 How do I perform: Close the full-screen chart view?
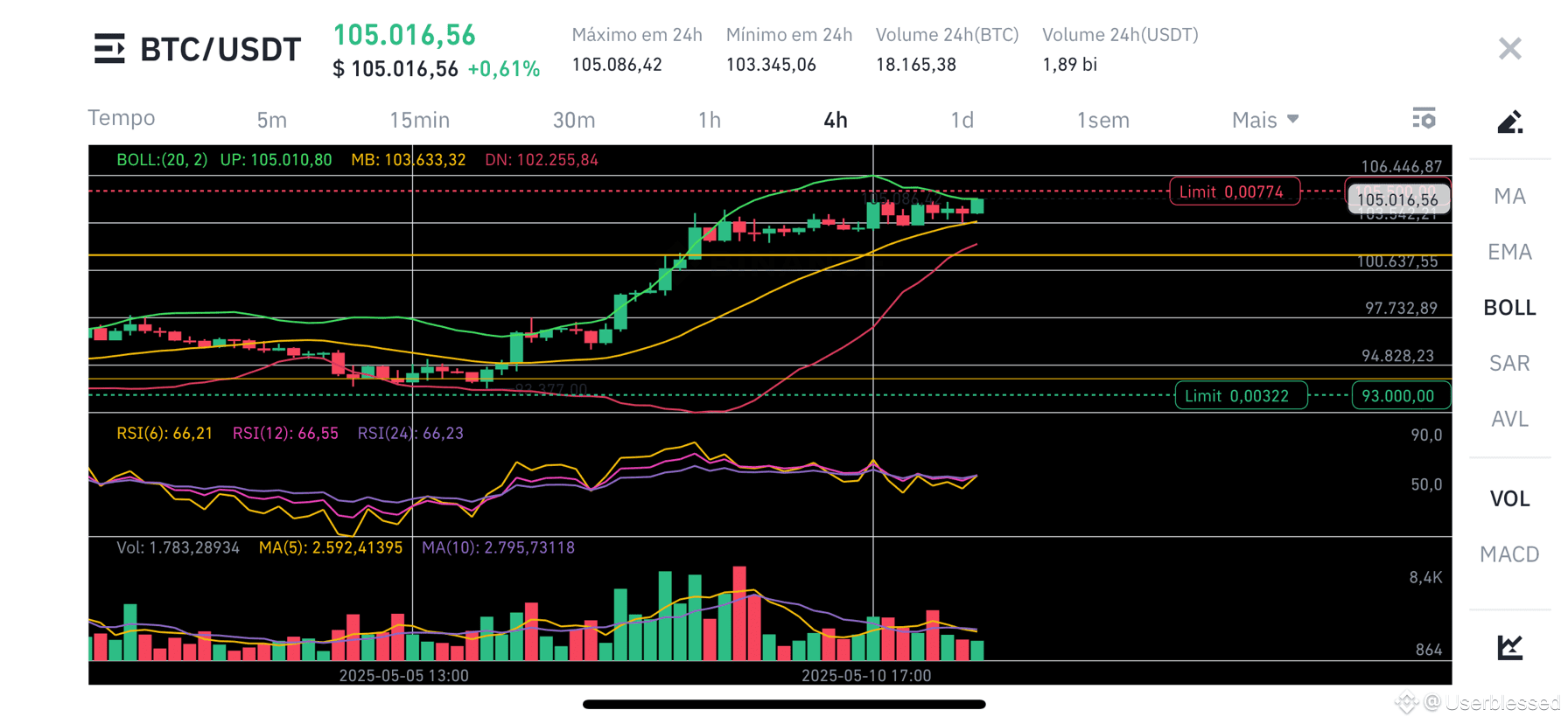1509,48
